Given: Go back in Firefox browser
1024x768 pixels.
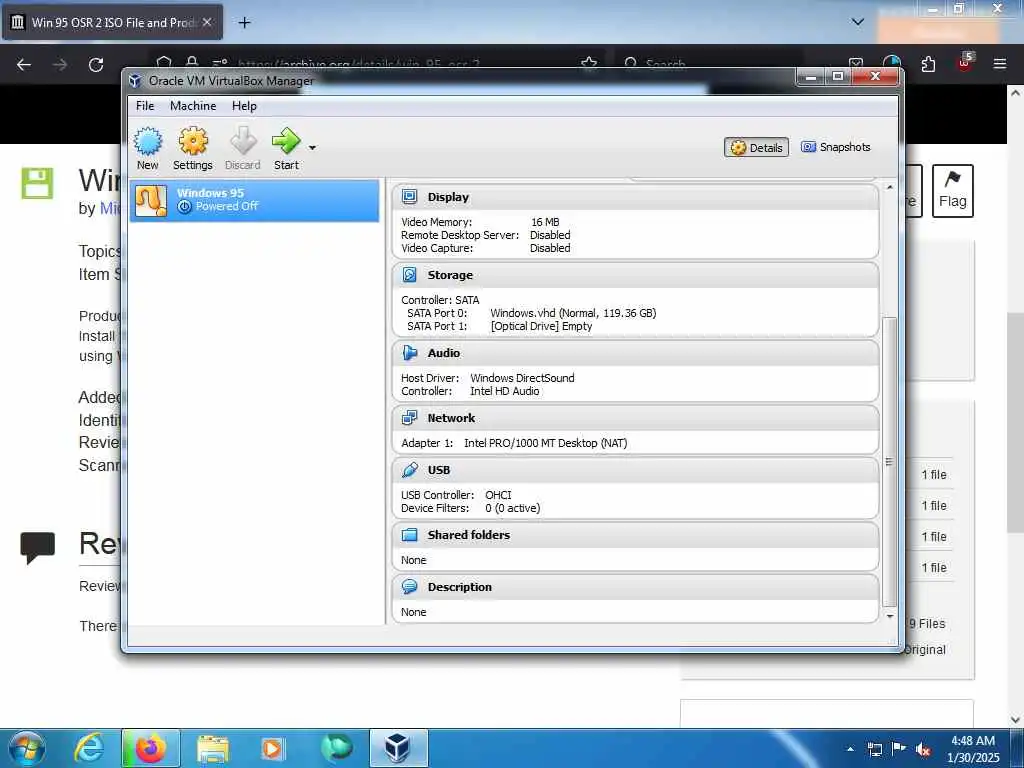Looking at the screenshot, I should pyautogui.click(x=24, y=65).
